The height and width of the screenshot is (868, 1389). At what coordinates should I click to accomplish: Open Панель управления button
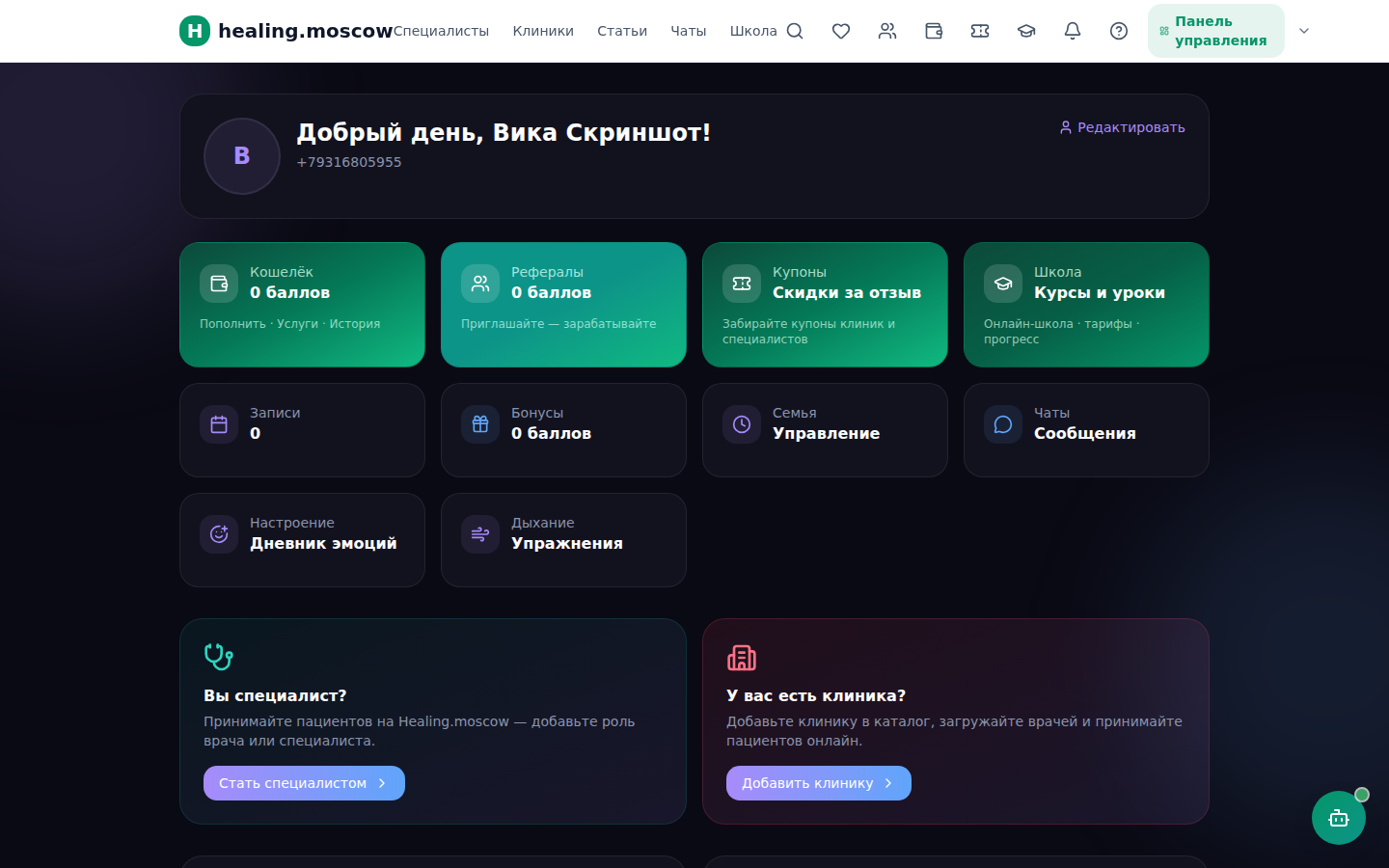click(1216, 31)
